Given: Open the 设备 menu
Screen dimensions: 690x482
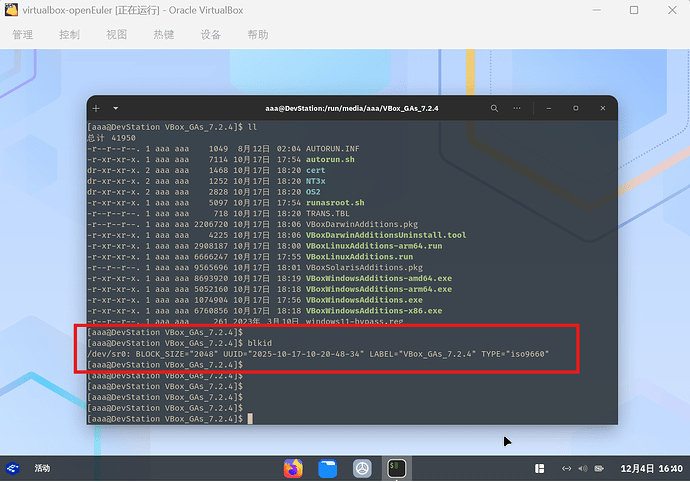Looking at the screenshot, I should point(211,35).
